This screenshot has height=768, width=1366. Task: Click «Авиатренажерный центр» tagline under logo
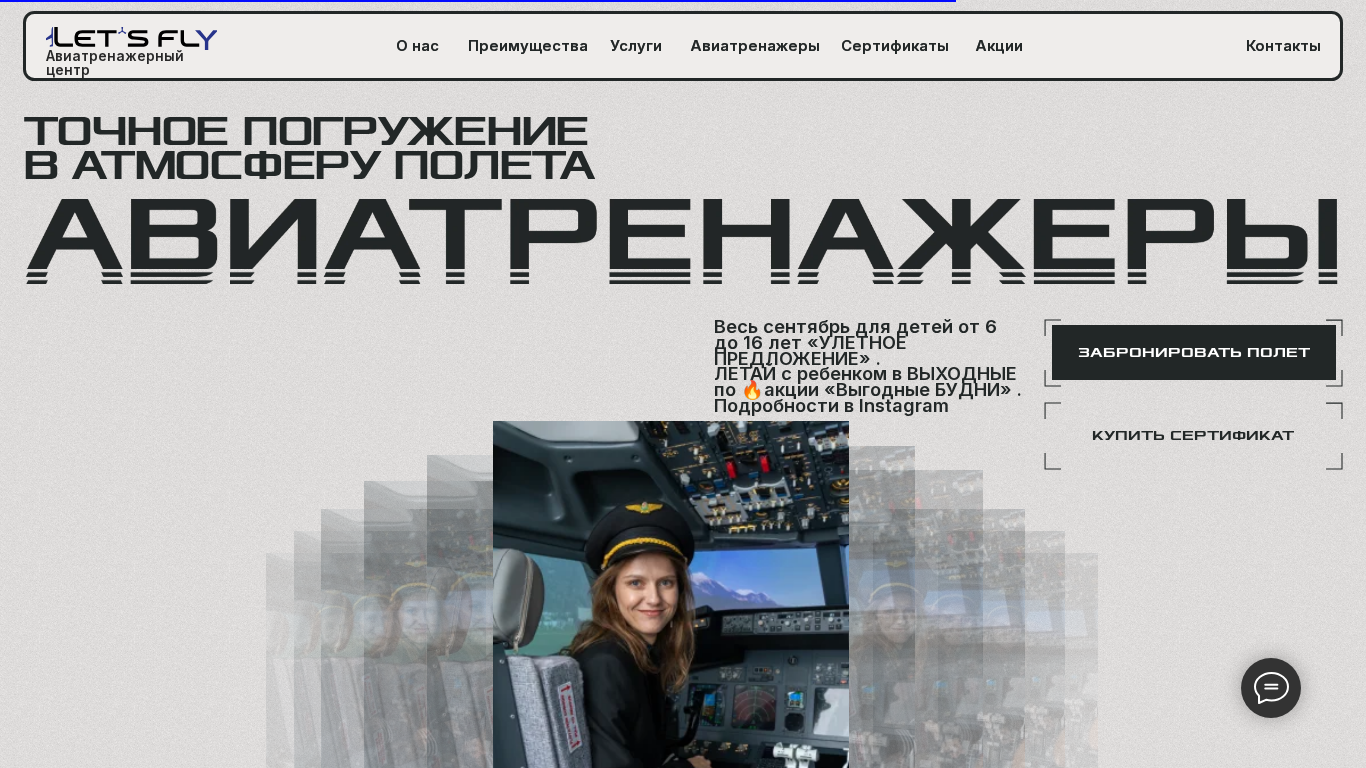(x=115, y=63)
